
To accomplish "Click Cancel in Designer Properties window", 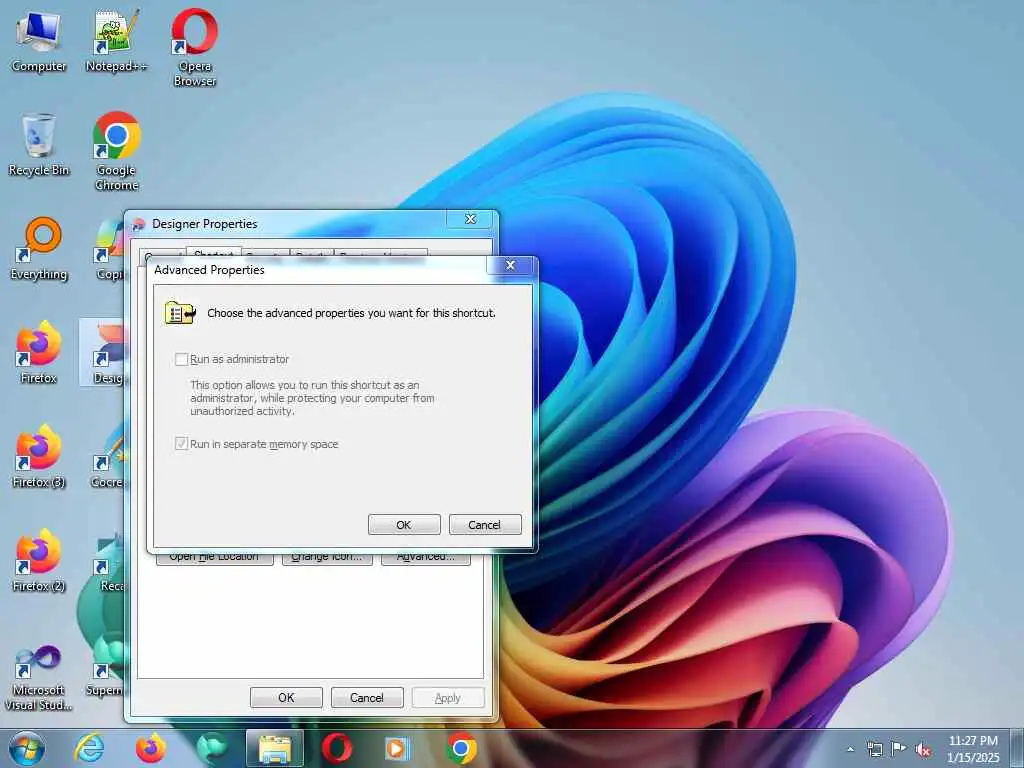I will (x=367, y=697).
